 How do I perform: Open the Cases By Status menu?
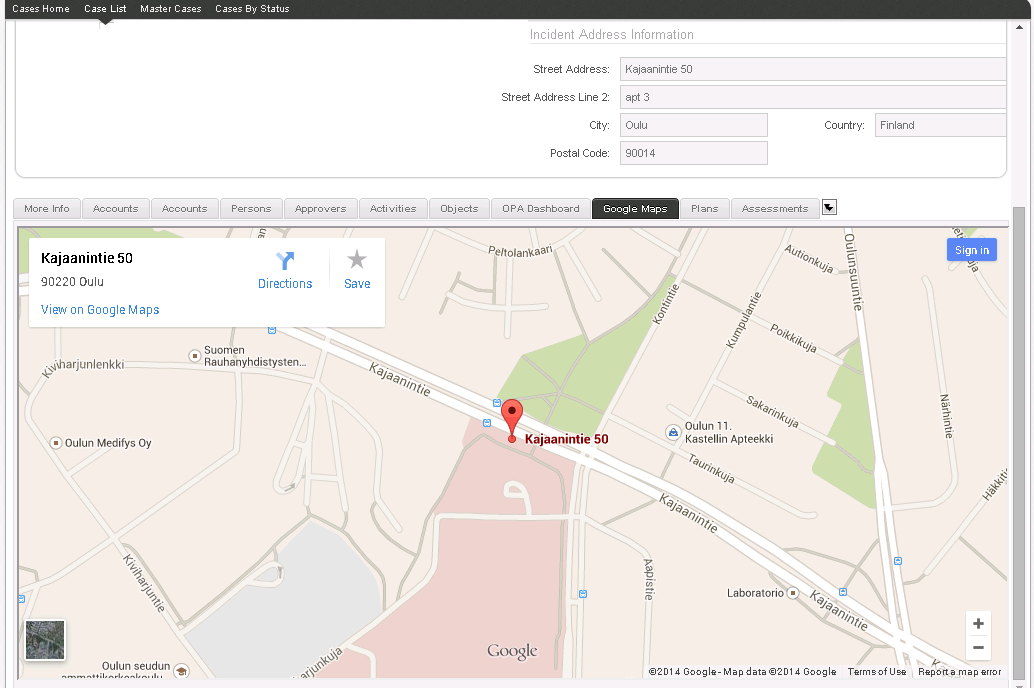[x=250, y=8]
